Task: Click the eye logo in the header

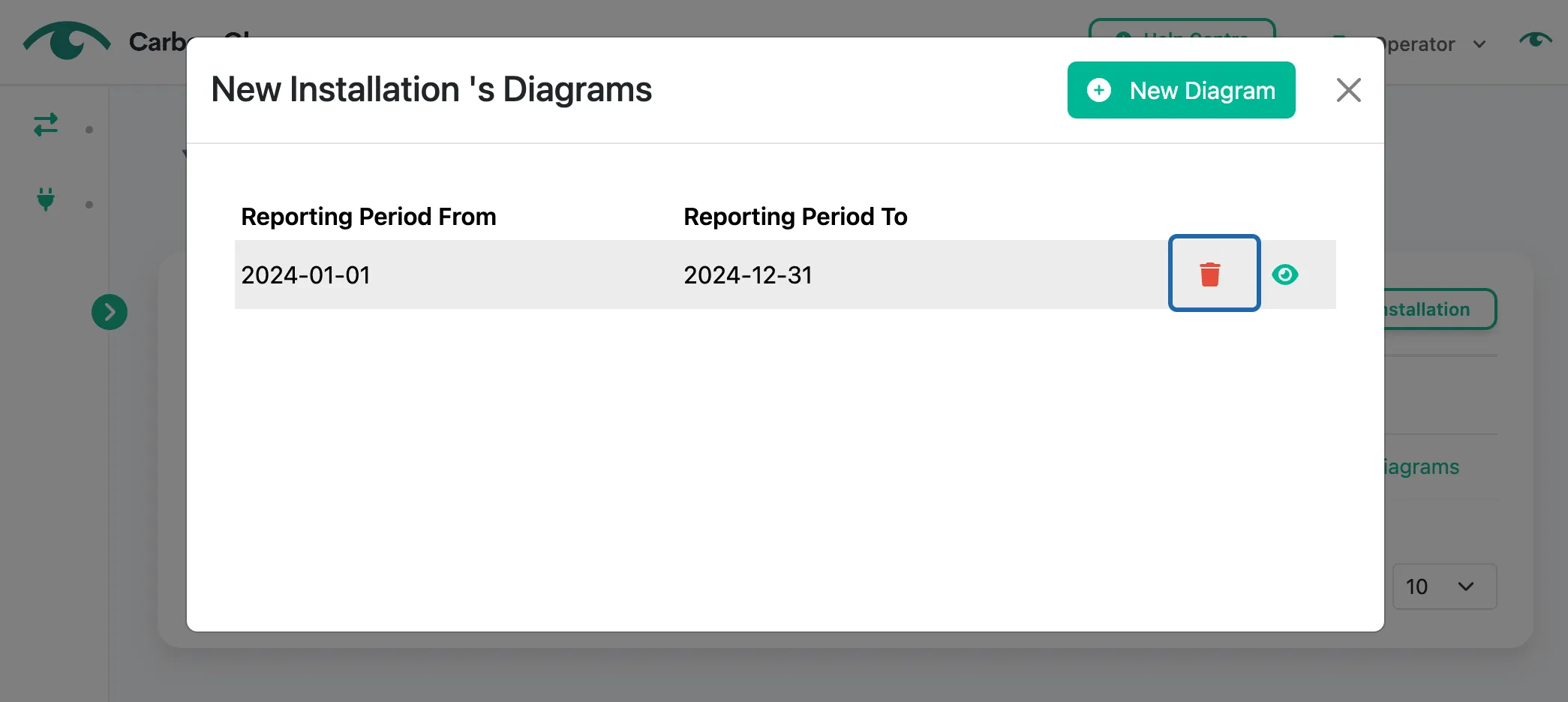Action: (x=67, y=40)
